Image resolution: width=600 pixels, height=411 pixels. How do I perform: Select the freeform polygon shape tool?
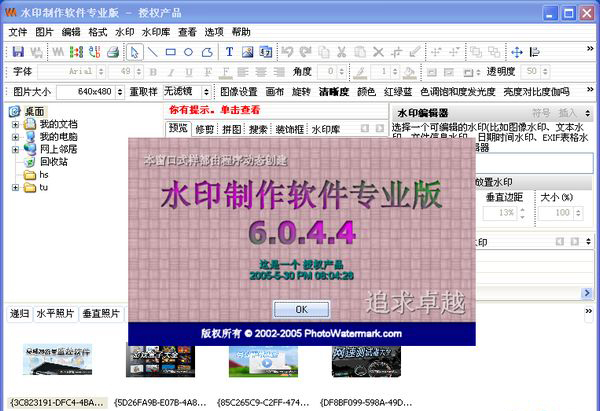207,52
